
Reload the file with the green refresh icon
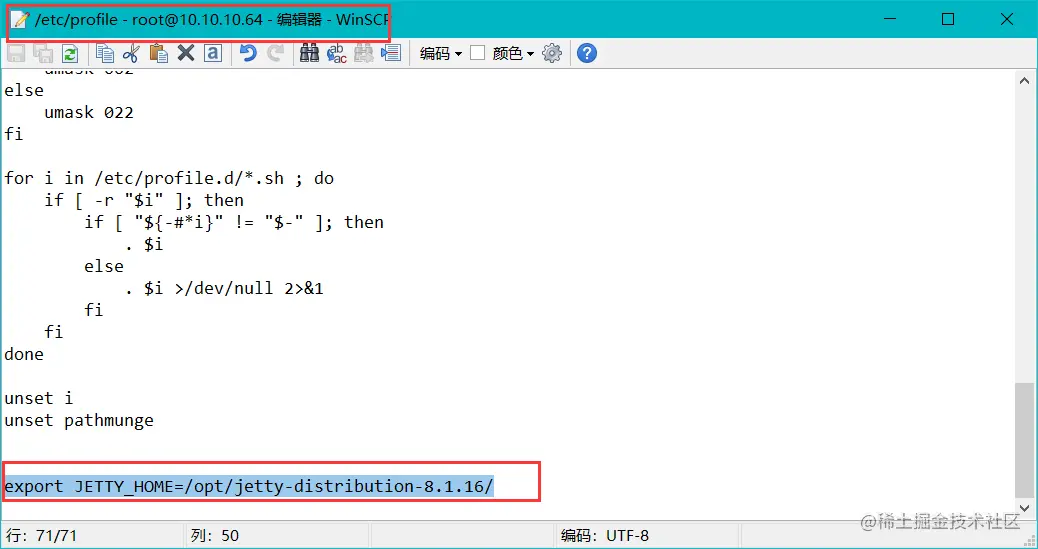(70, 53)
